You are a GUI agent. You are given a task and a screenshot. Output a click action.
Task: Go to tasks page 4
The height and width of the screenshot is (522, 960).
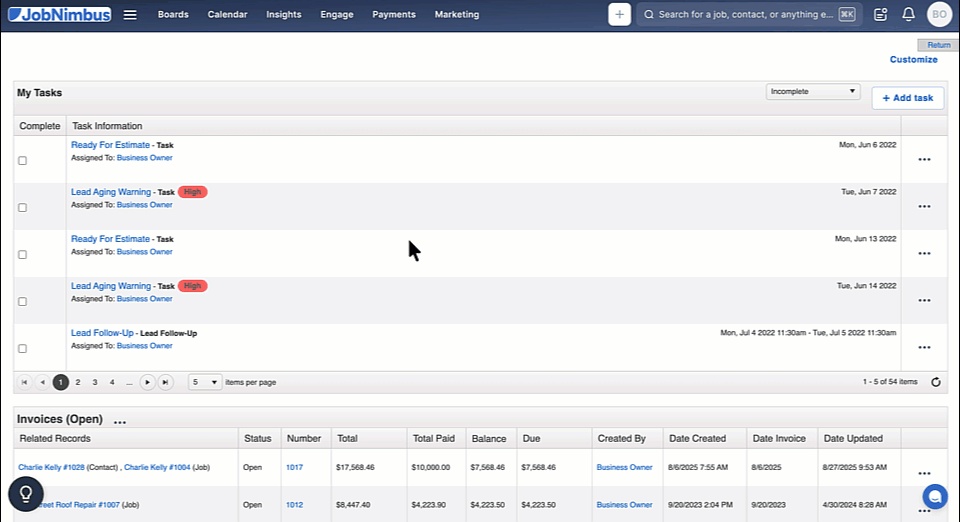112,382
